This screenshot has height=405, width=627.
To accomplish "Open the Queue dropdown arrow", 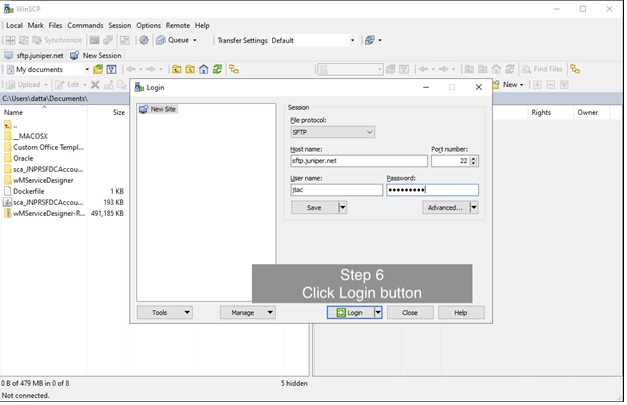I will pos(195,40).
